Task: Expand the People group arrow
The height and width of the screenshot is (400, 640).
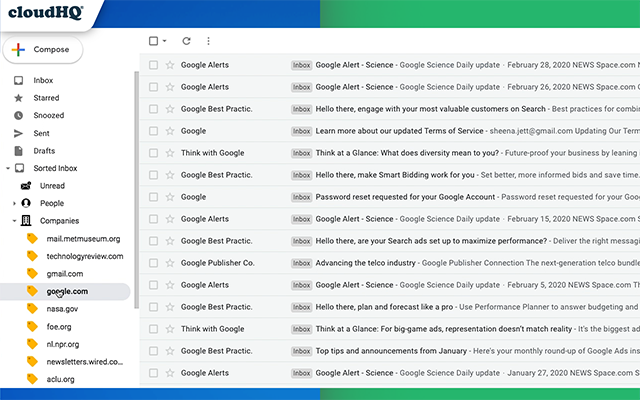Action: [14, 203]
